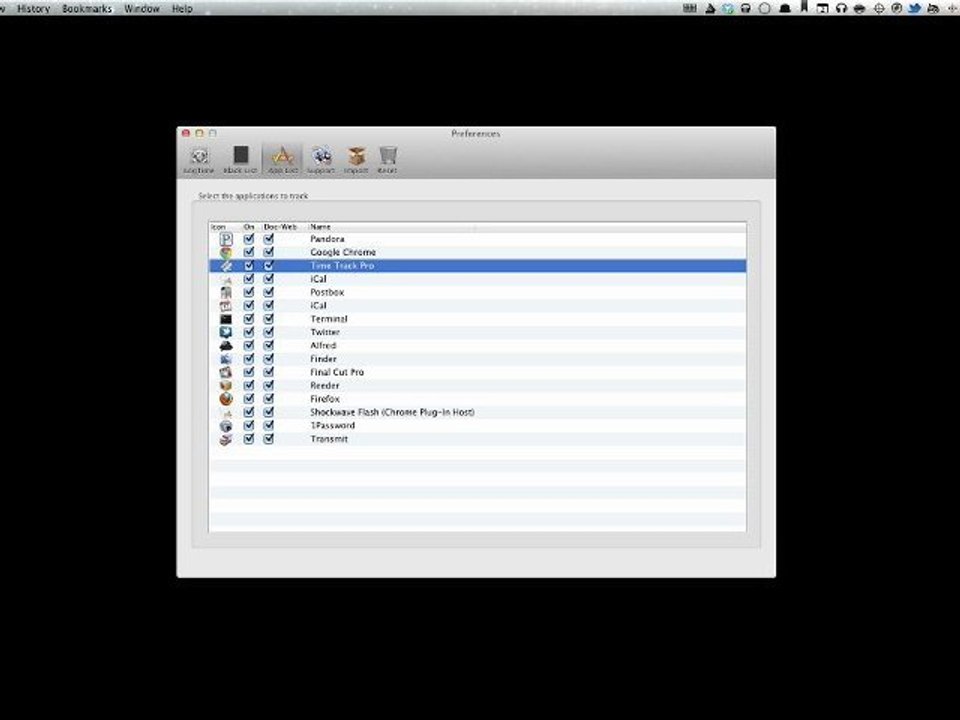The height and width of the screenshot is (720, 960).
Task: Select the Alfred row name
Action: tap(323, 346)
